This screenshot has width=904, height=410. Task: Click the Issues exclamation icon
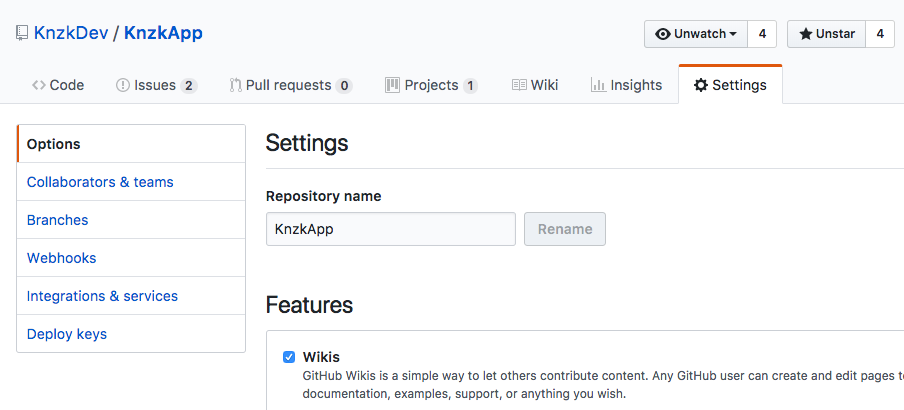point(123,85)
